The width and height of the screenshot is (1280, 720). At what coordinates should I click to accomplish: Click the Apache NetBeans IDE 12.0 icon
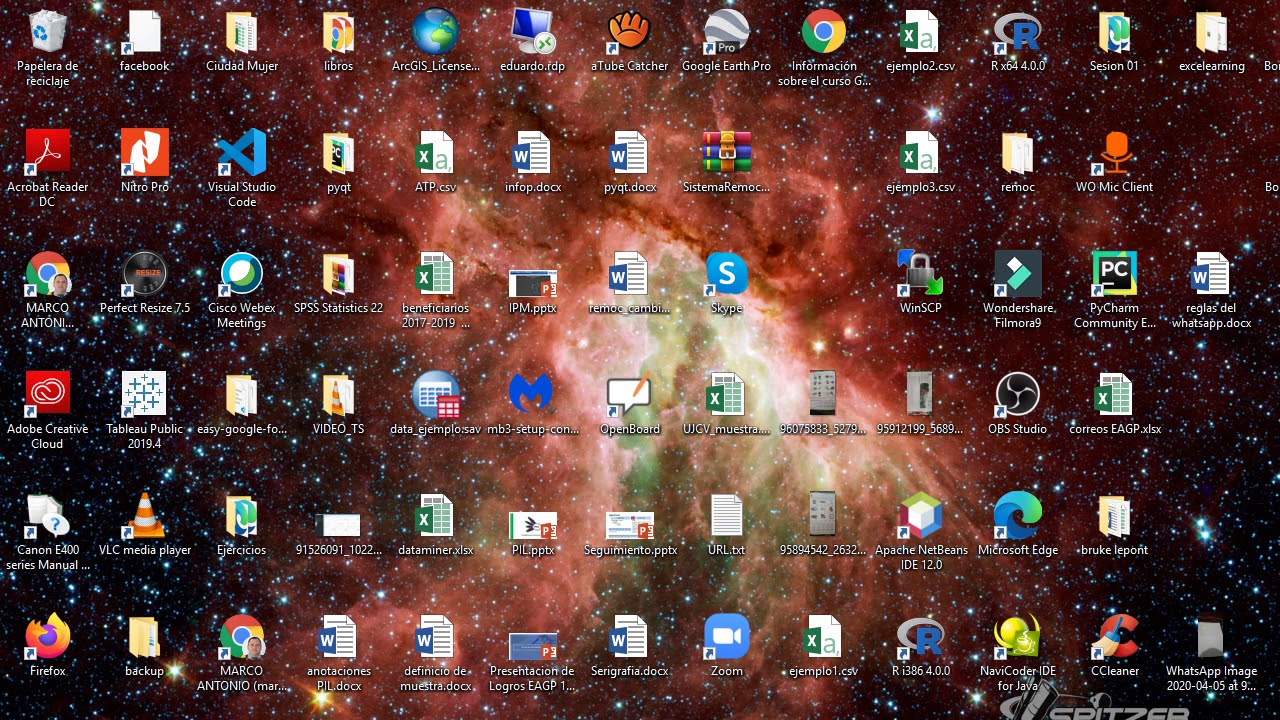point(920,516)
